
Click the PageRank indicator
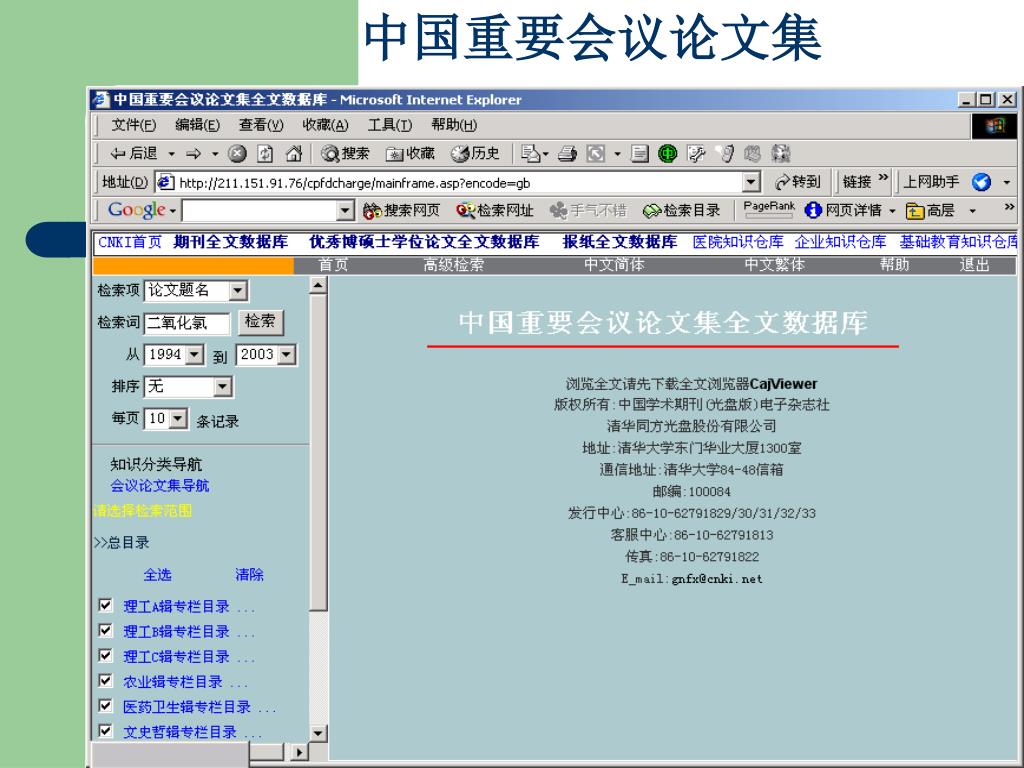pyautogui.click(x=769, y=209)
